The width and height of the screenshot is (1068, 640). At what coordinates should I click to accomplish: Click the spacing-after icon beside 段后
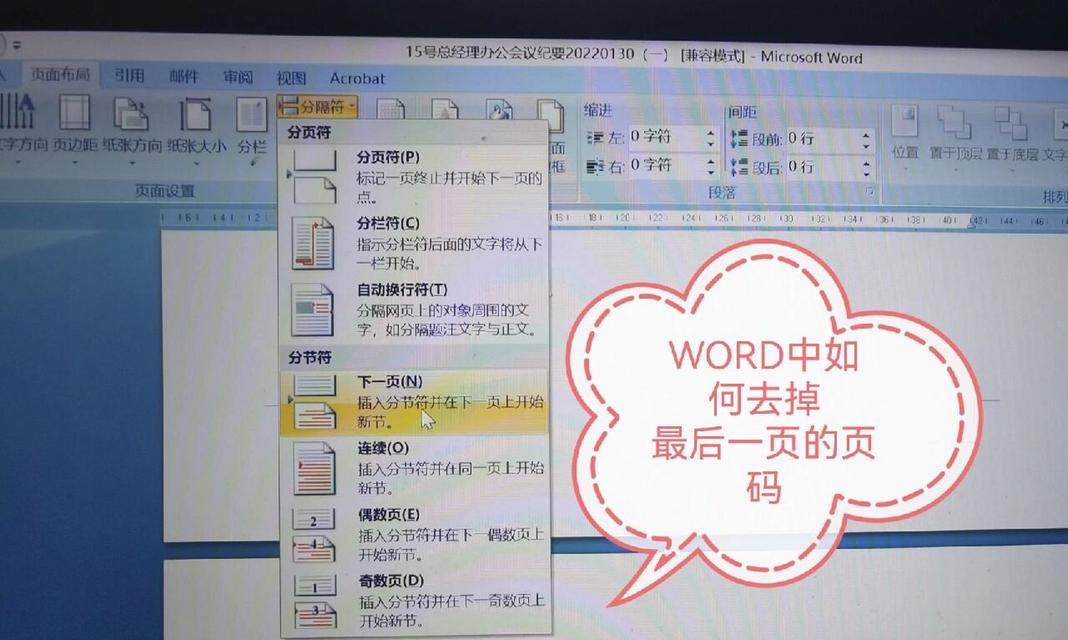tap(738, 167)
